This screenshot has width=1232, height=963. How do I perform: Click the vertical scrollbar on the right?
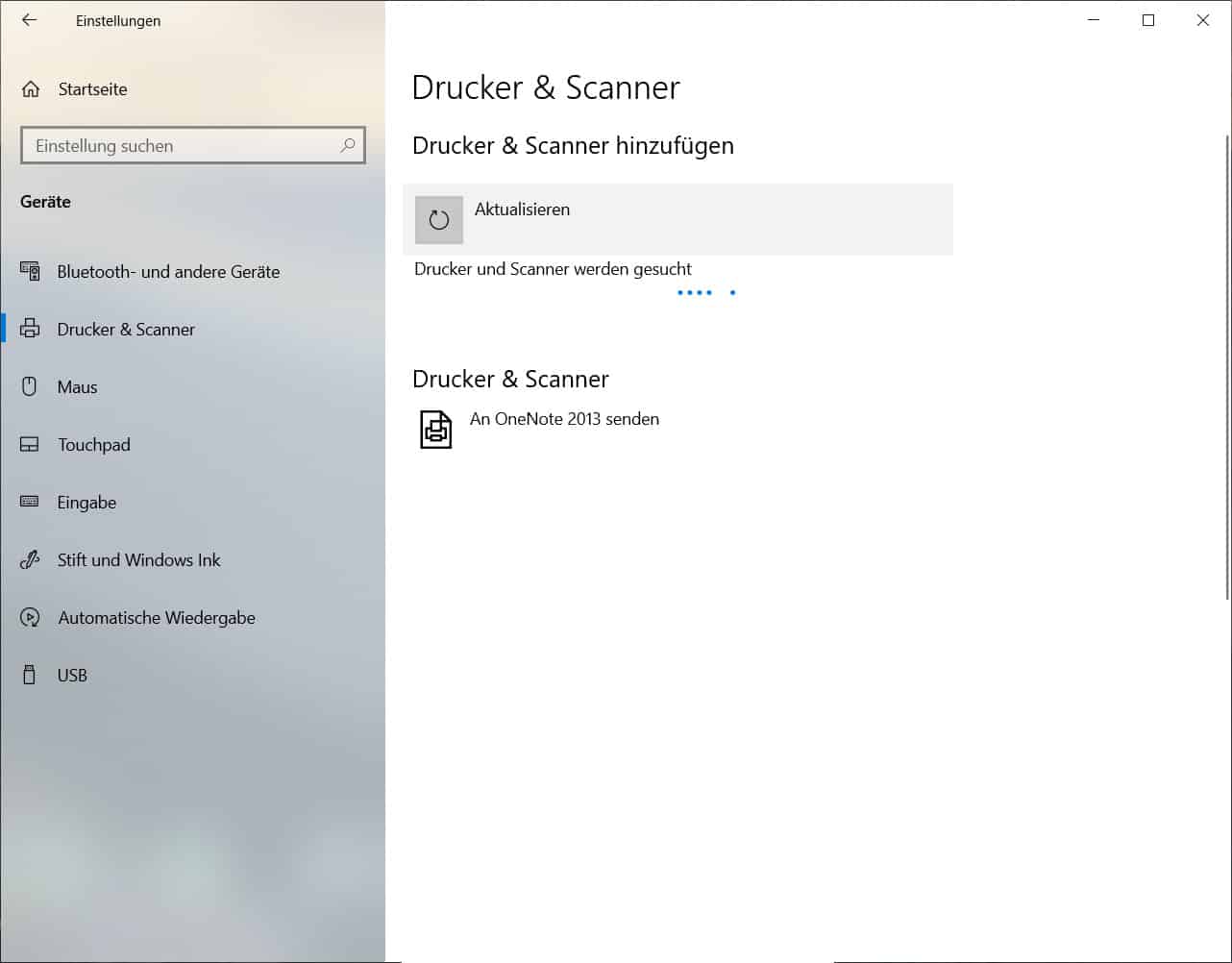1227,368
